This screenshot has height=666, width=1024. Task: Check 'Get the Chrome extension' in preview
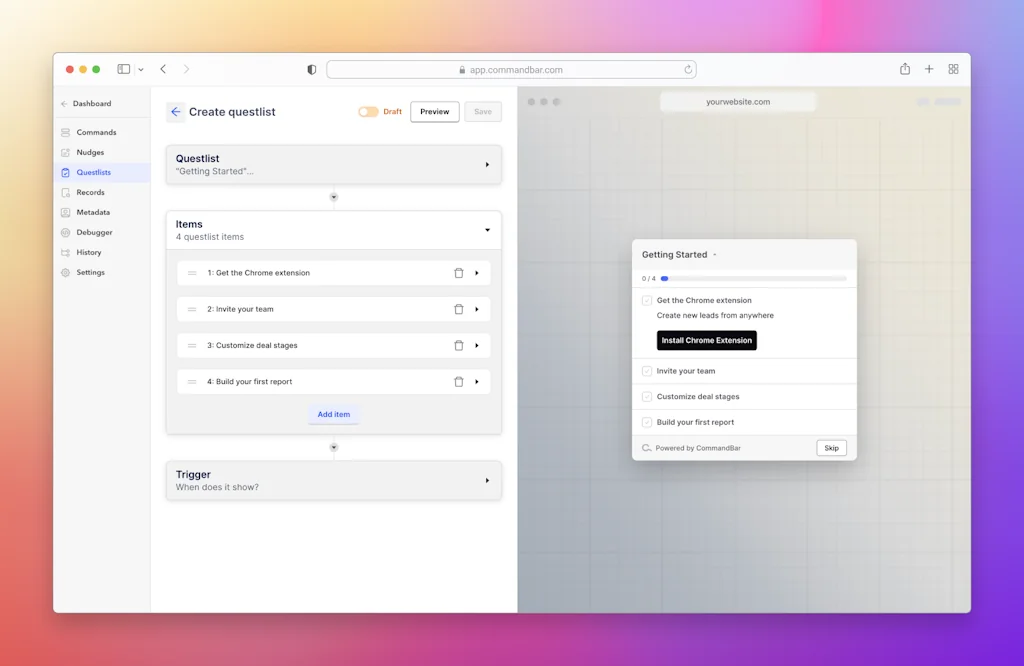pyautogui.click(x=645, y=300)
